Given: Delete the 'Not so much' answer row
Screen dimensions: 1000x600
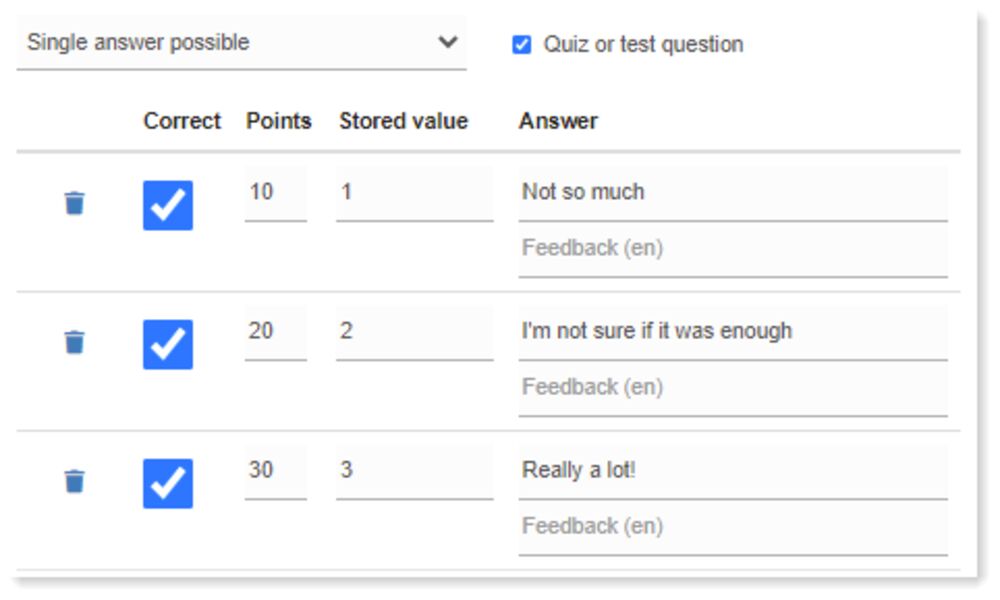Looking at the screenshot, I should pyautogui.click(x=74, y=203).
